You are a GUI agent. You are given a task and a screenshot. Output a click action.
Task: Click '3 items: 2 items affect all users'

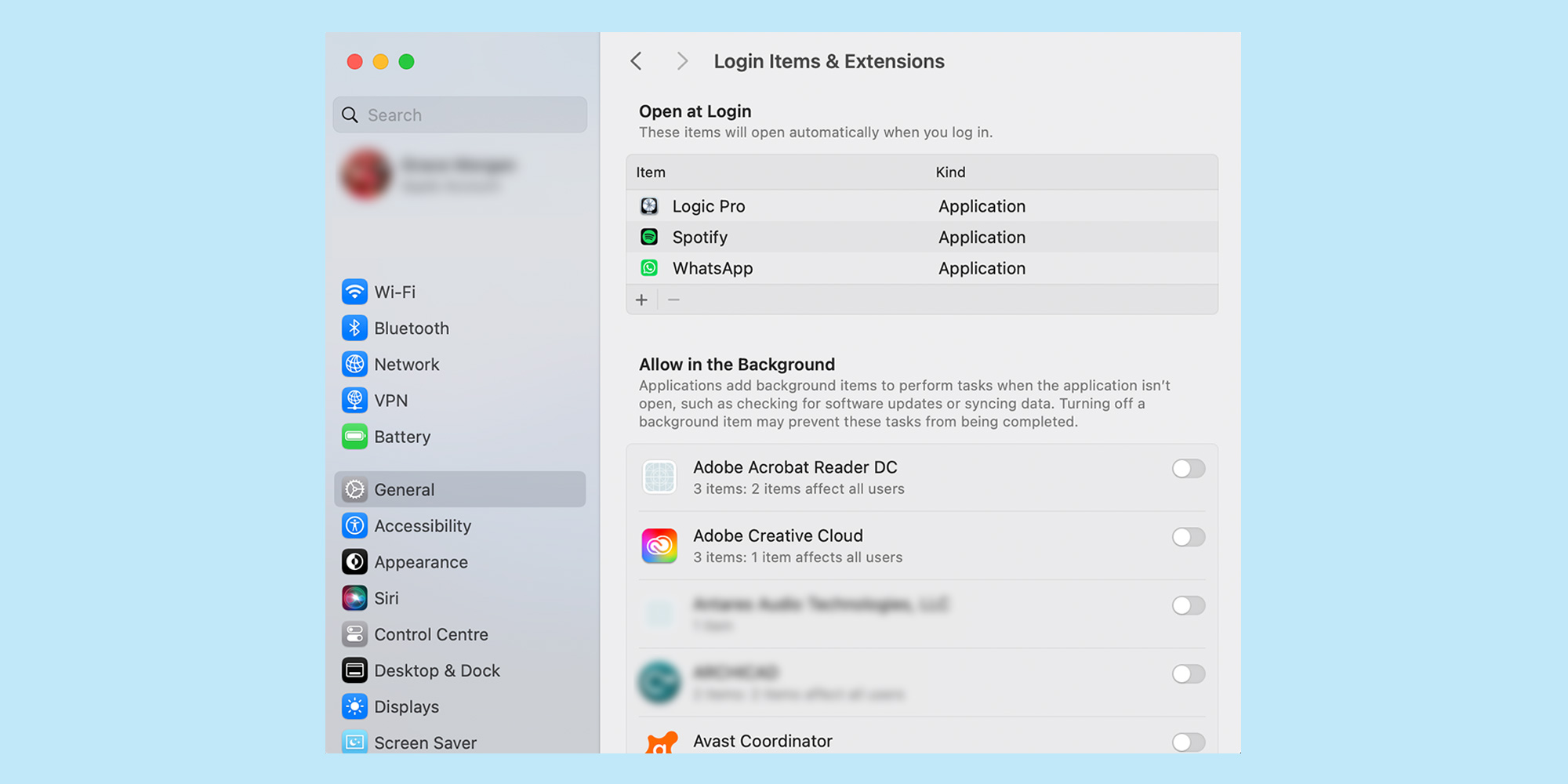tap(799, 488)
